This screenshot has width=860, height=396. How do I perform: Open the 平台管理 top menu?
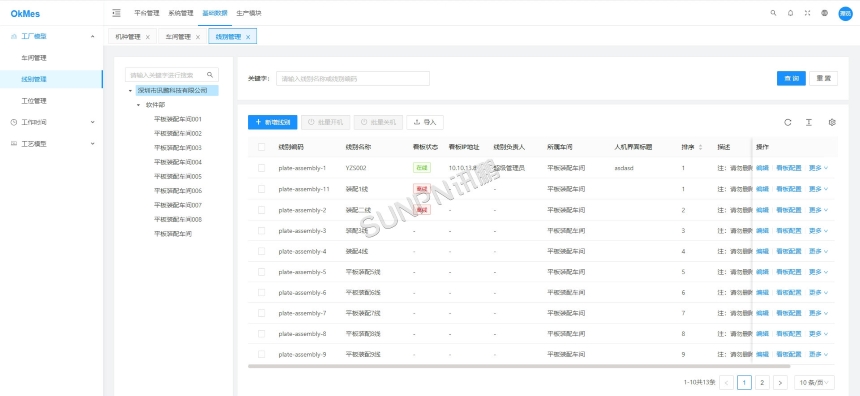pyautogui.click(x=146, y=13)
